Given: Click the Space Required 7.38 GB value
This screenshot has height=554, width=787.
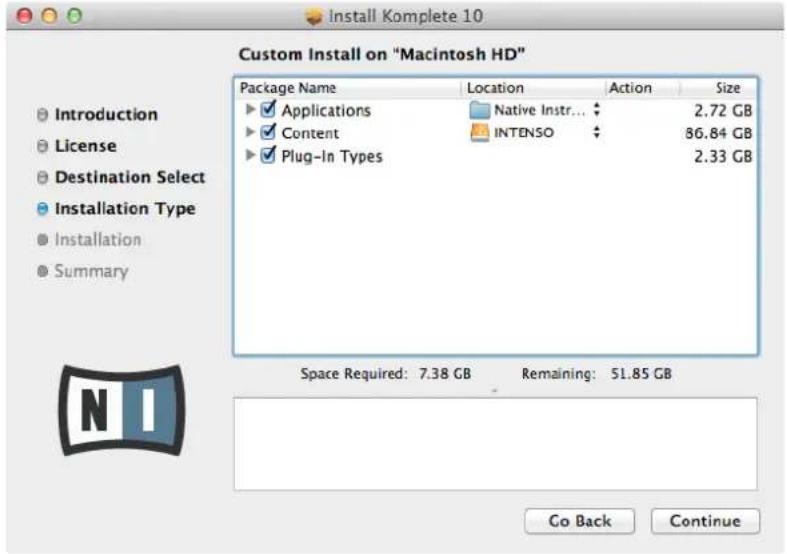Looking at the screenshot, I should (445, 374).
